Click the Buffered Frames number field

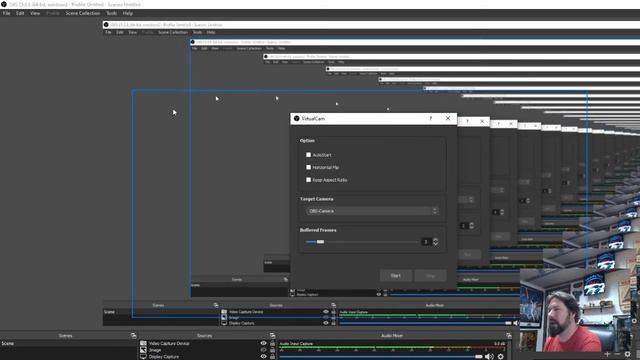tap(426, 242)
